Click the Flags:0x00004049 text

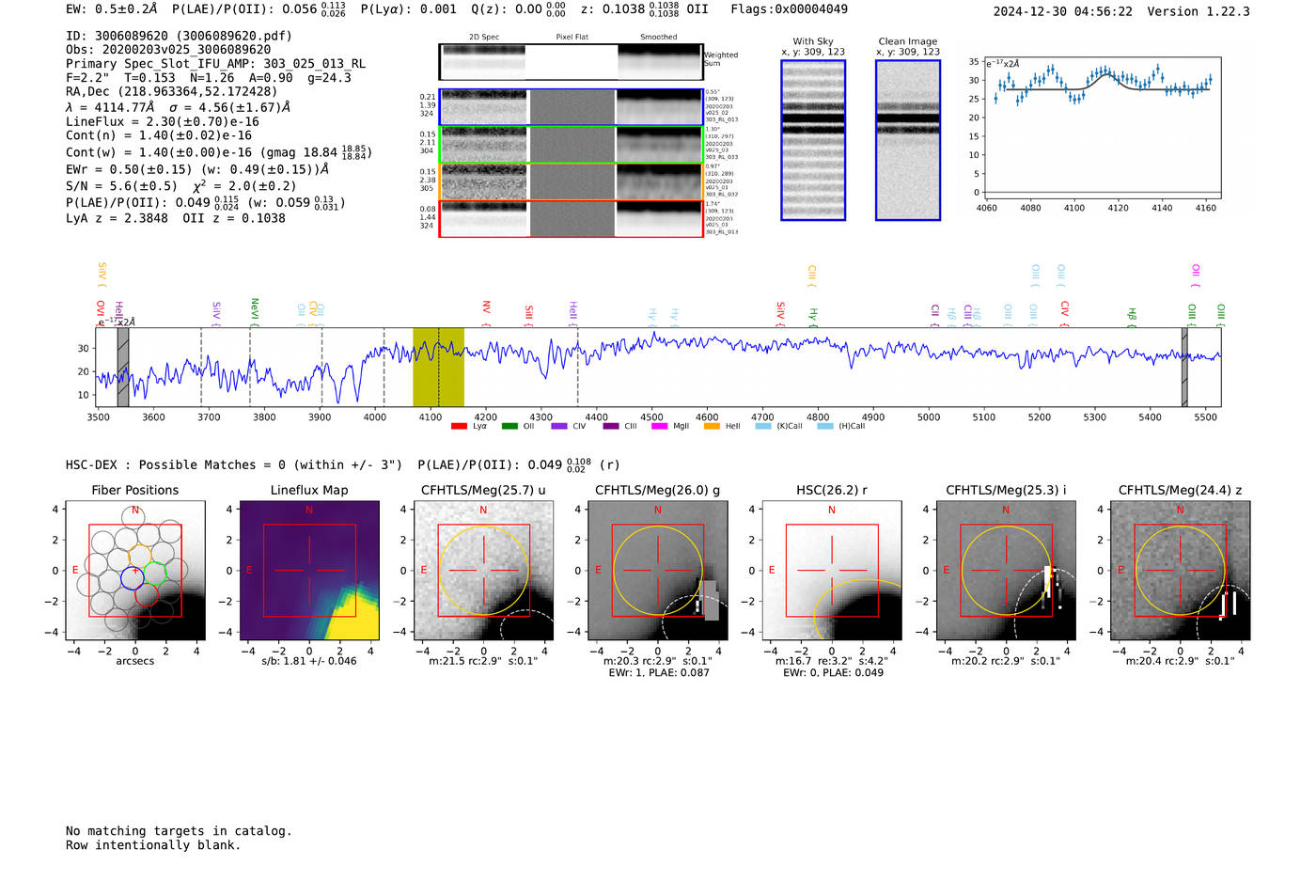coord(790,9)
